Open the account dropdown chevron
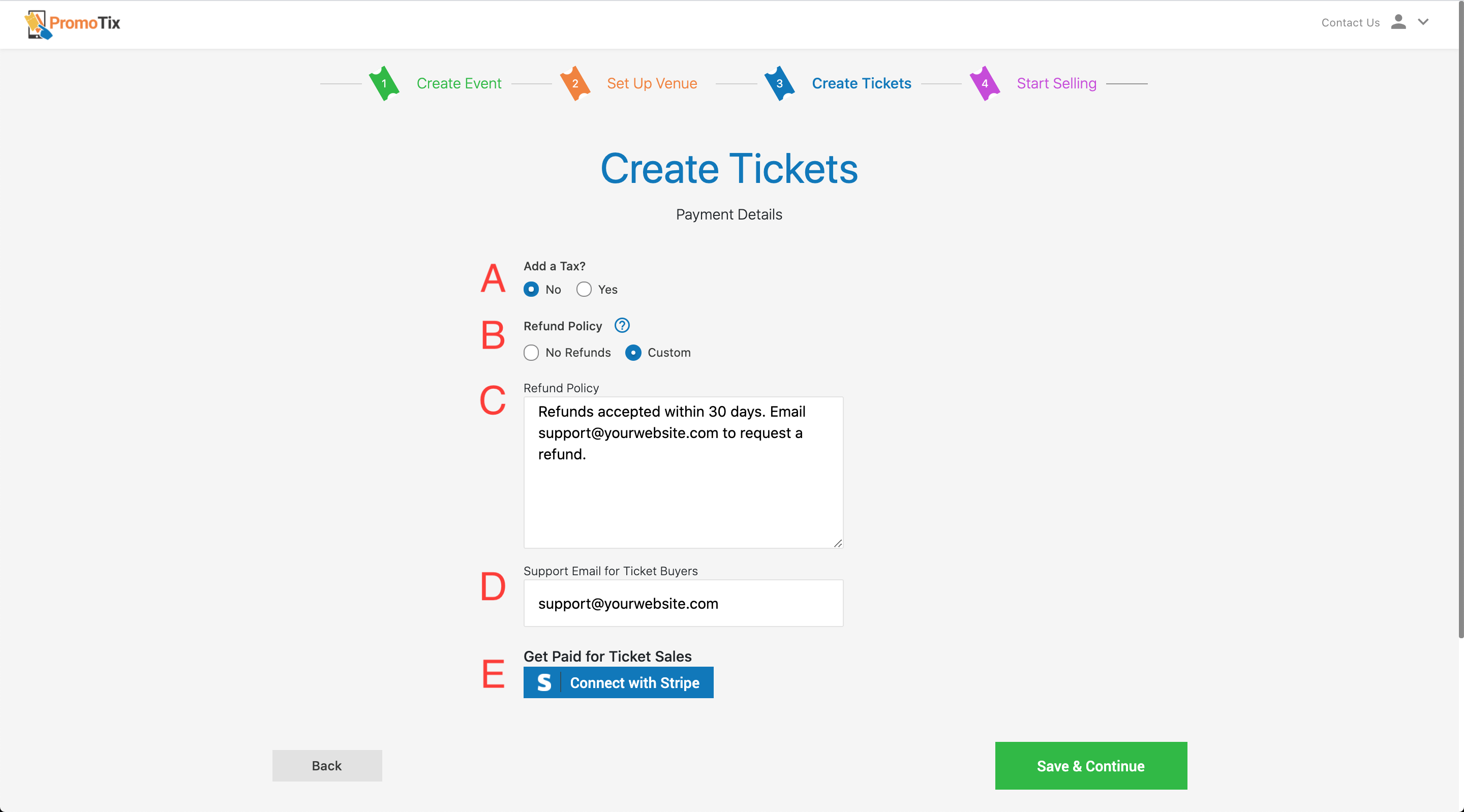 point(1424,23)
